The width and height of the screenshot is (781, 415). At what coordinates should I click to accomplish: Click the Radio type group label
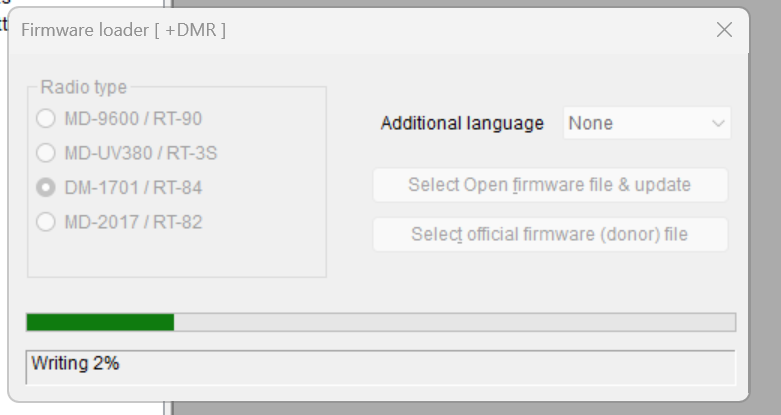tap(83, 87)
